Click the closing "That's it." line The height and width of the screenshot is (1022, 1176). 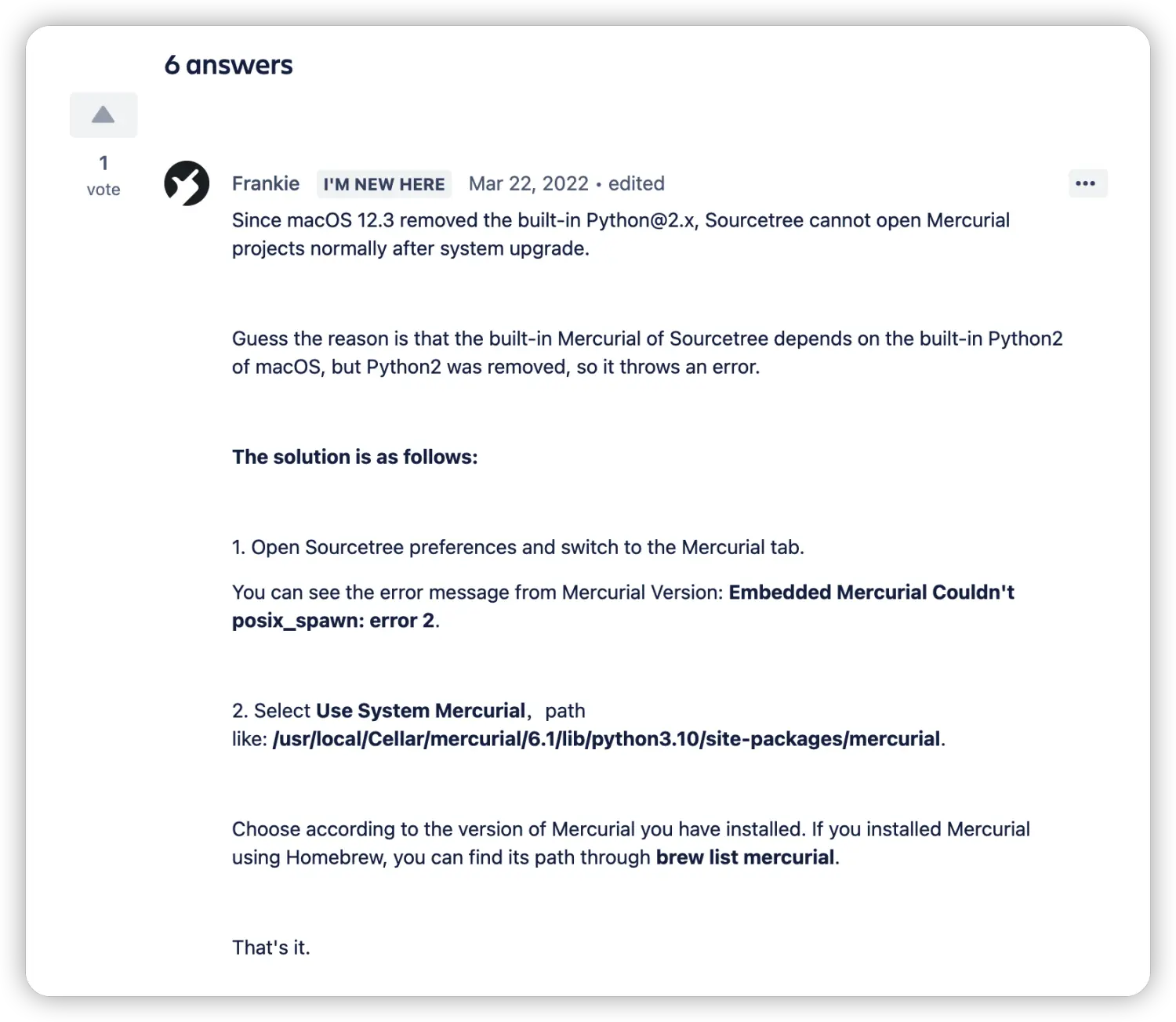click(x=271, y=948)
